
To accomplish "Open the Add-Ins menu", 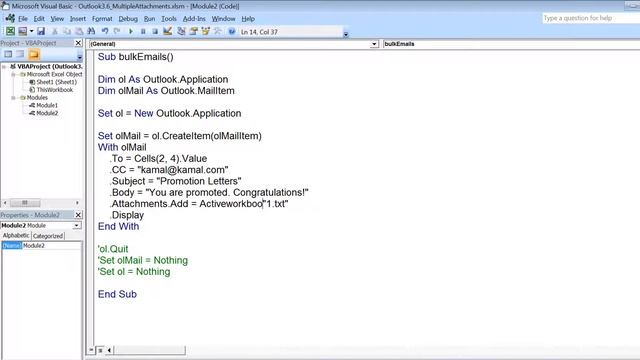I will tap(194, 19).
